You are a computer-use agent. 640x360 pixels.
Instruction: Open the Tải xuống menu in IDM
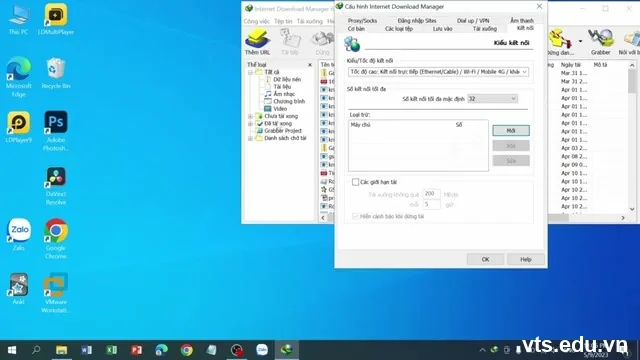point(309,21)
